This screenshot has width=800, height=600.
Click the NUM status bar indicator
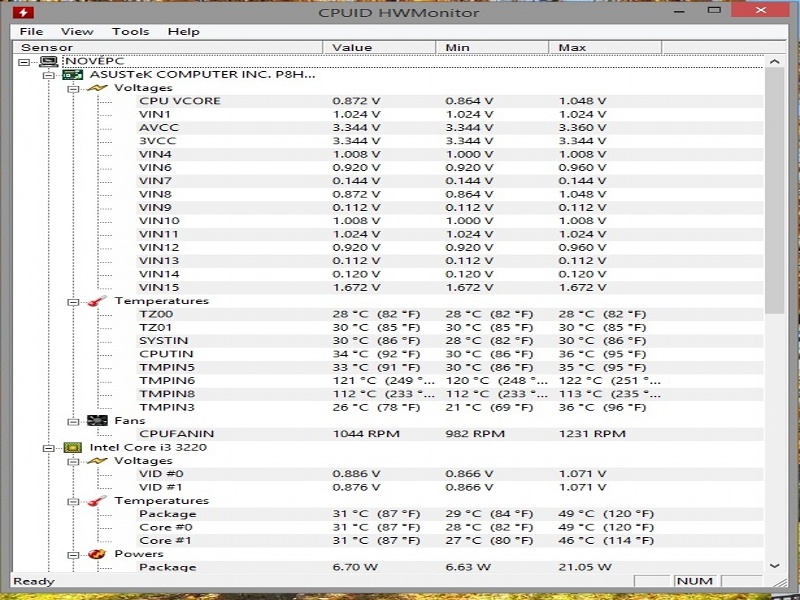(694, 581)
